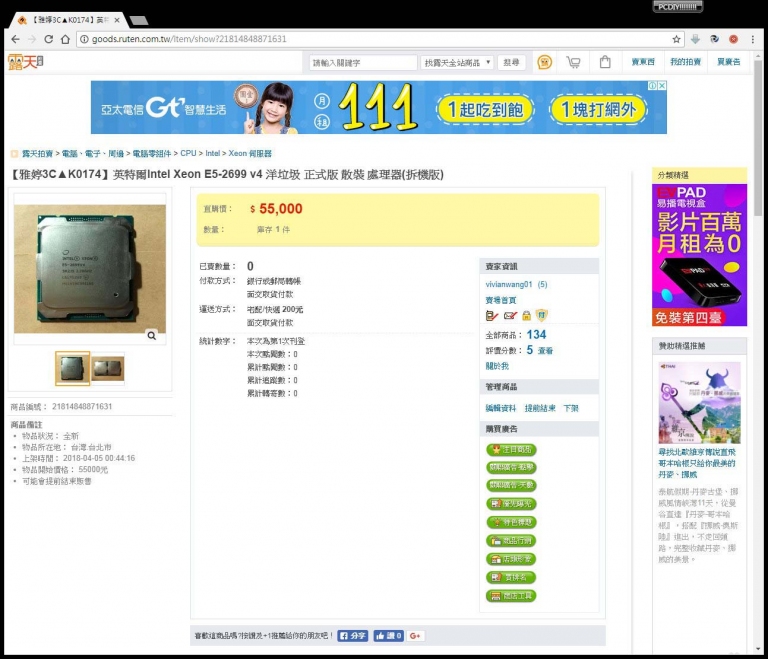Screen dimensions: 768x659
Task: Click the Intel breadcrumb link
Action: point(213,153)
